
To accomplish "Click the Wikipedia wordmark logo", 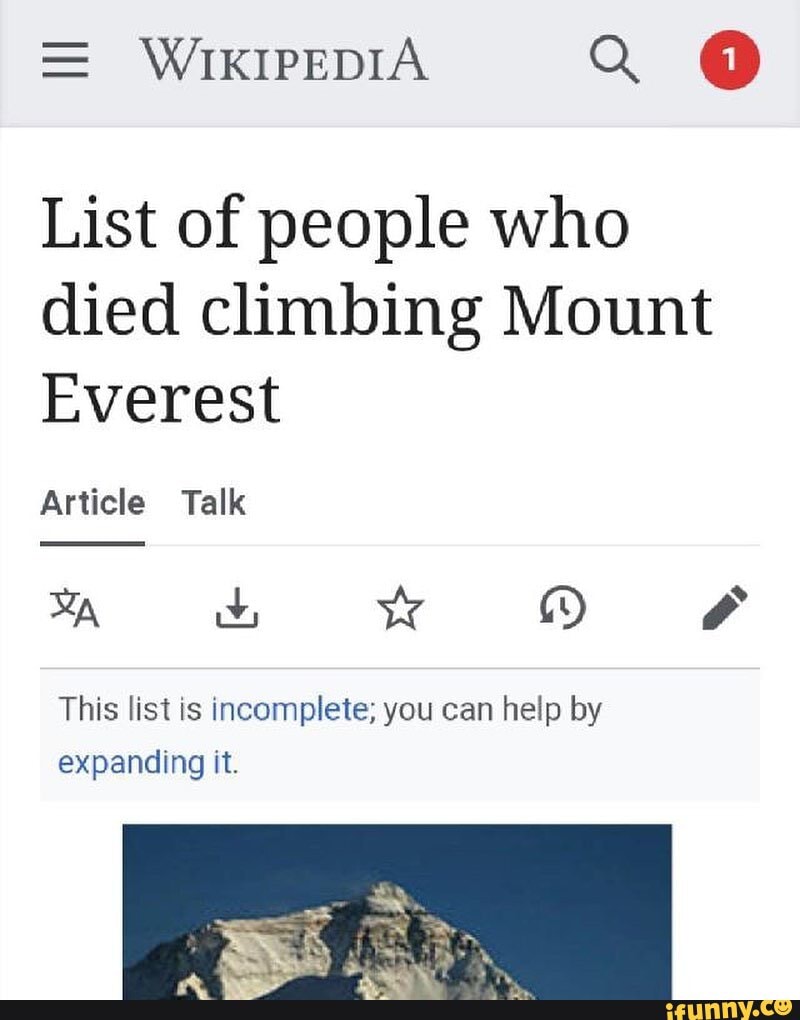I will [284, 61].
